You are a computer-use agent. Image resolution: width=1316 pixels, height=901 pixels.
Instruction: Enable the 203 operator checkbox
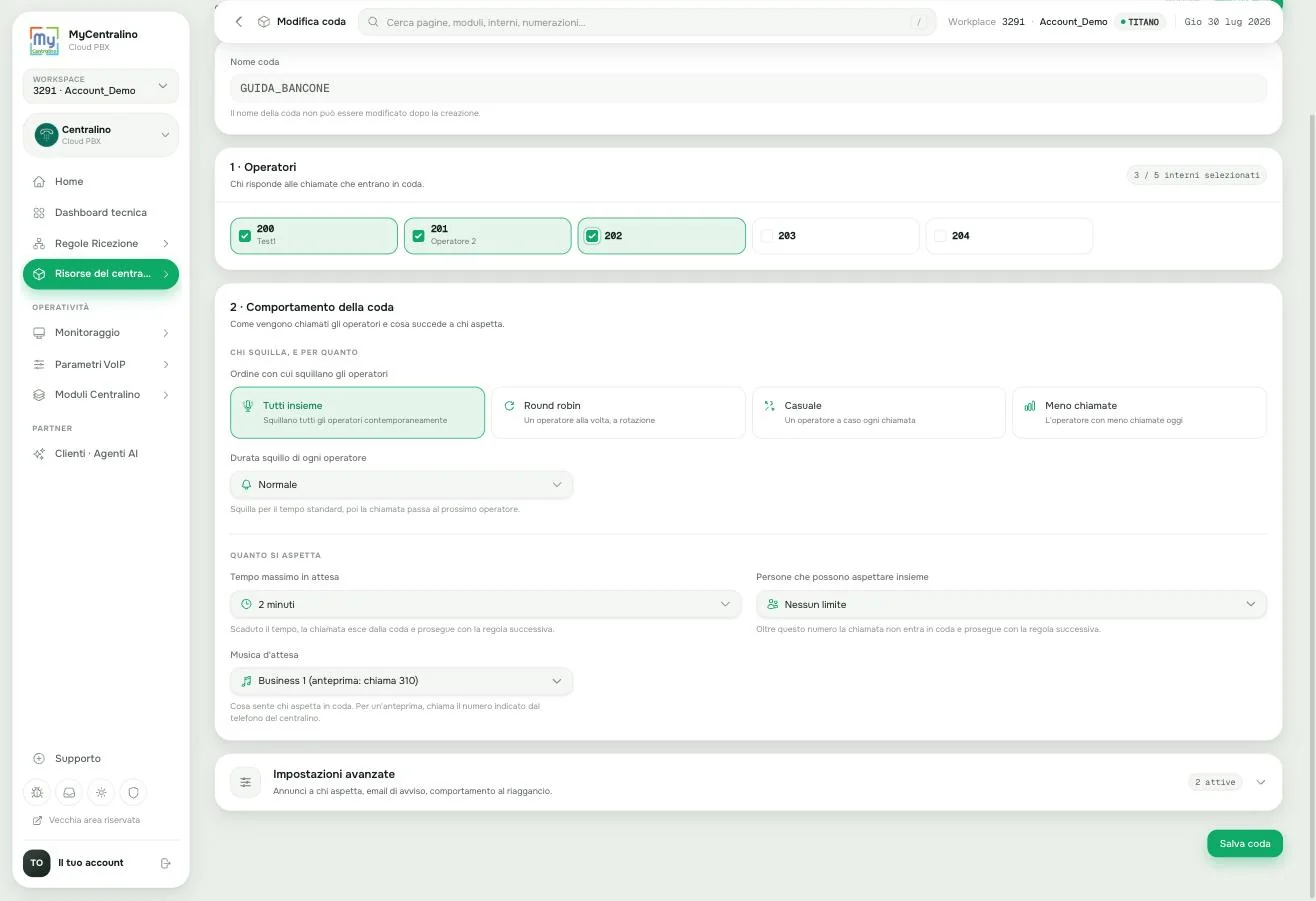767,236
